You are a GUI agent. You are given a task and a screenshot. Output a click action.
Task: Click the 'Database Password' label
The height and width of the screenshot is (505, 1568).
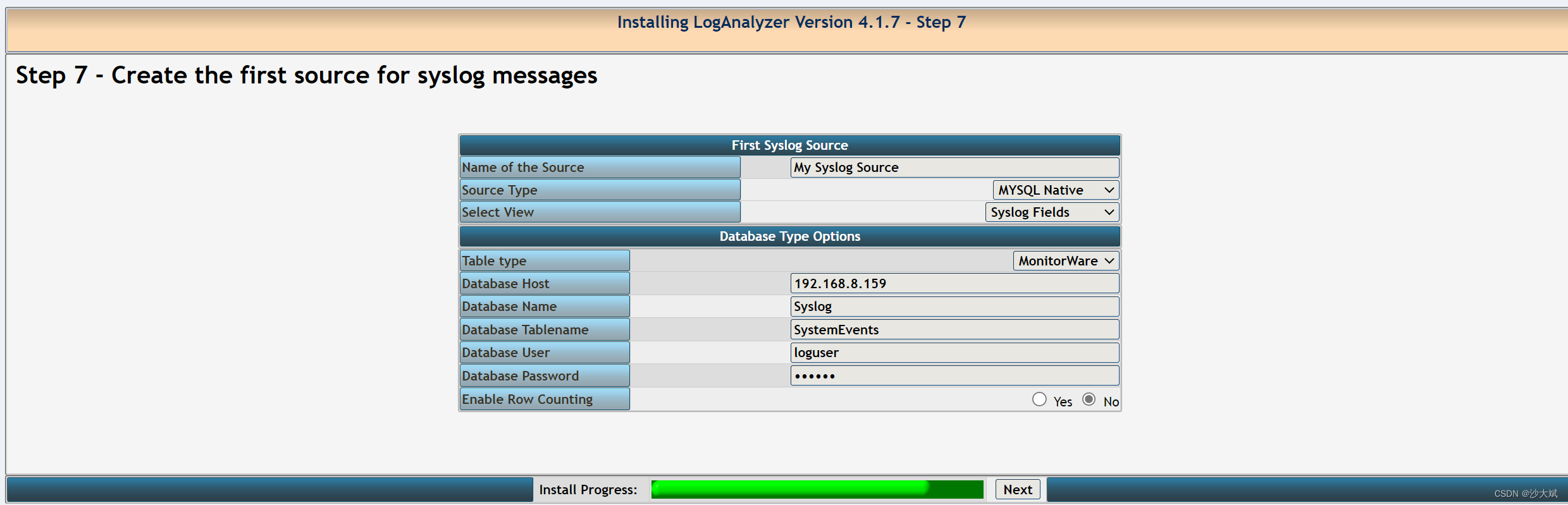coord(545,376)
